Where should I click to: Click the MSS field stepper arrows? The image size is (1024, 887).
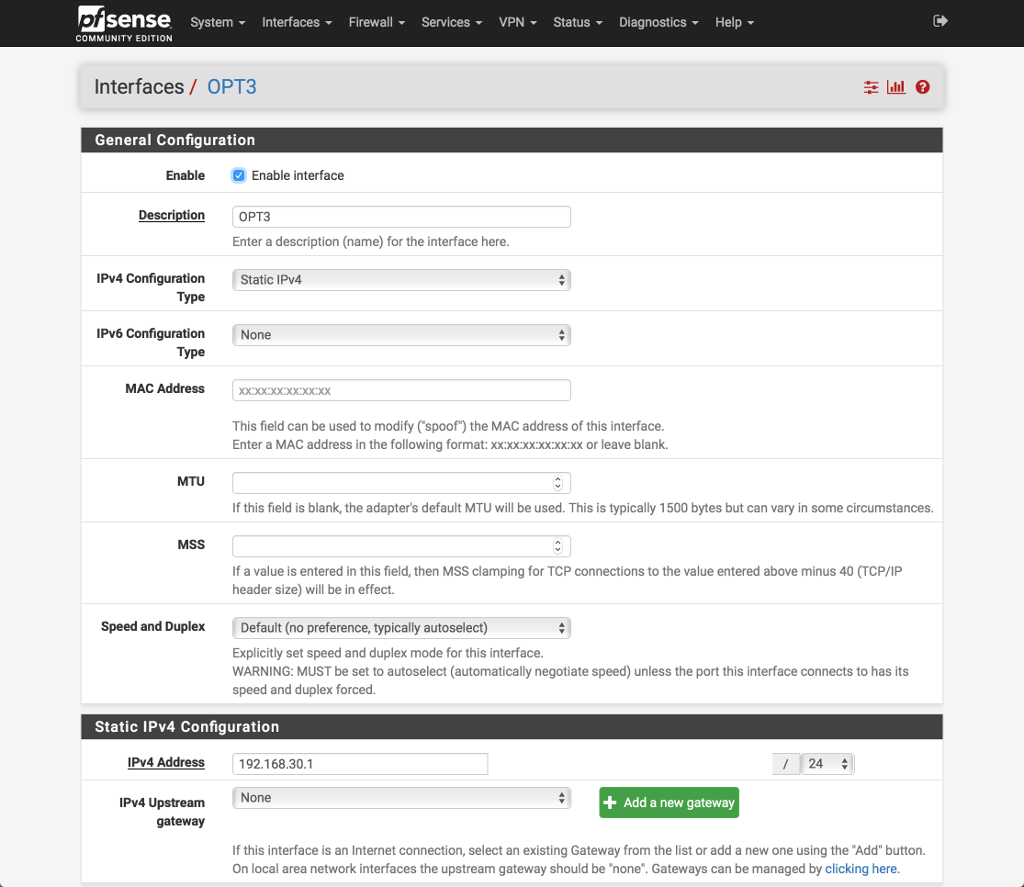[558, 546]
